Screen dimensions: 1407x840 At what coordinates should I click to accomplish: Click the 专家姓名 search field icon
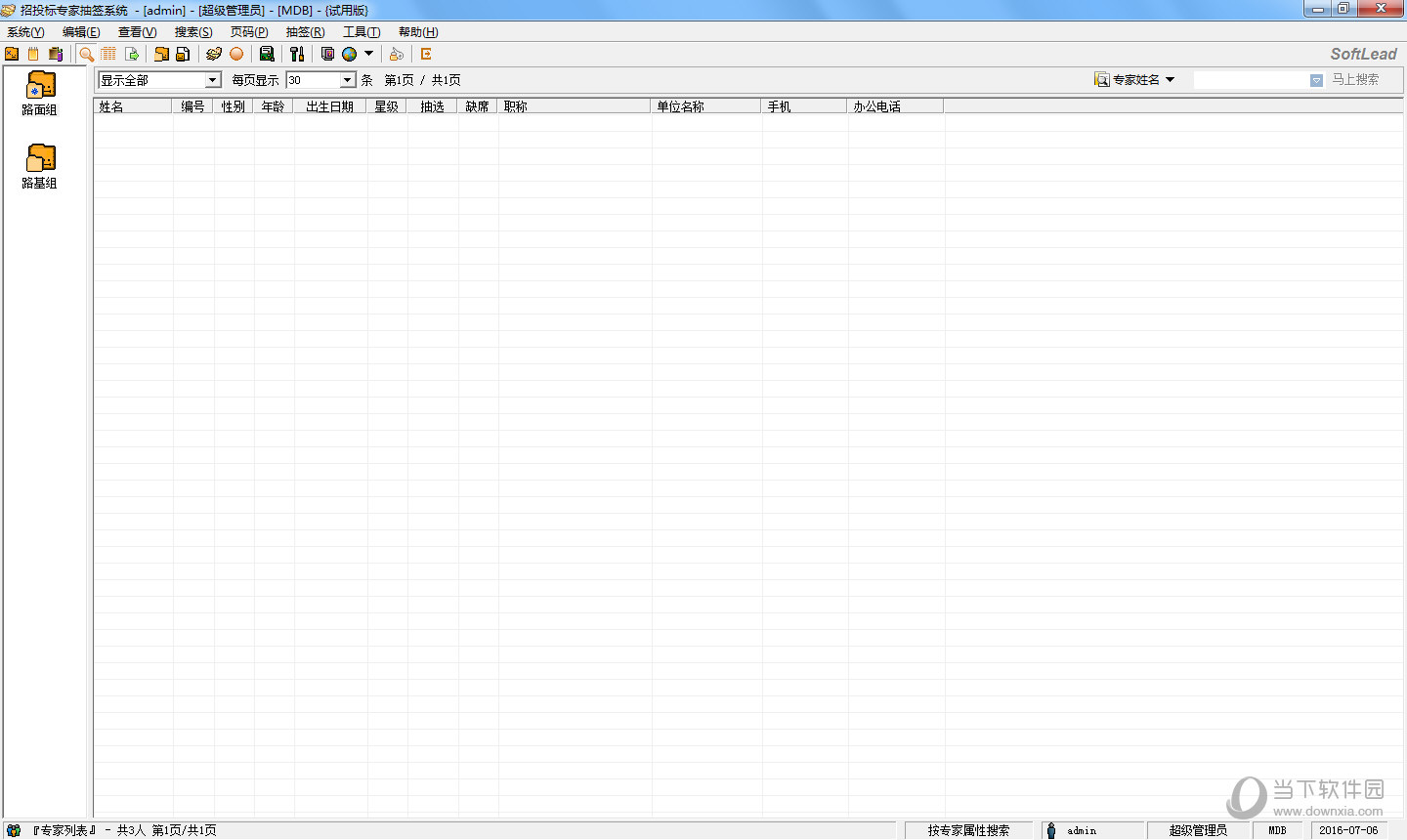[x=1102, y=80]
